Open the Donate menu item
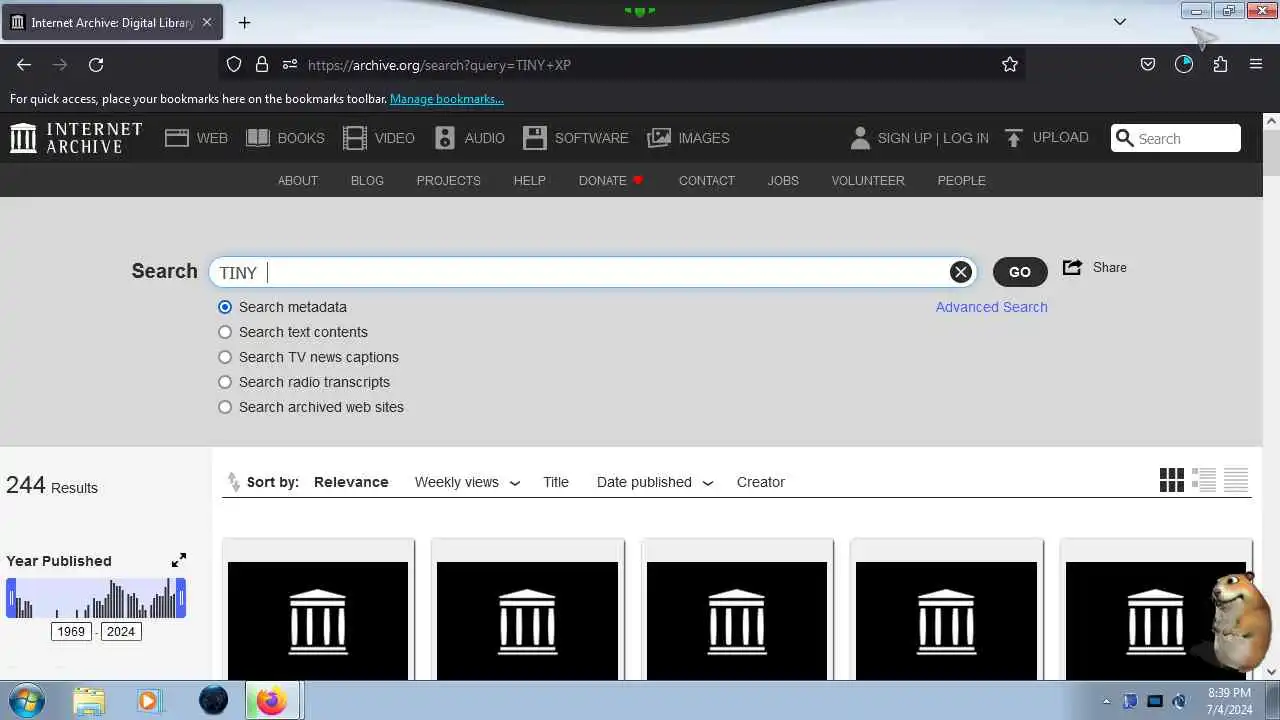 [611, 181]
